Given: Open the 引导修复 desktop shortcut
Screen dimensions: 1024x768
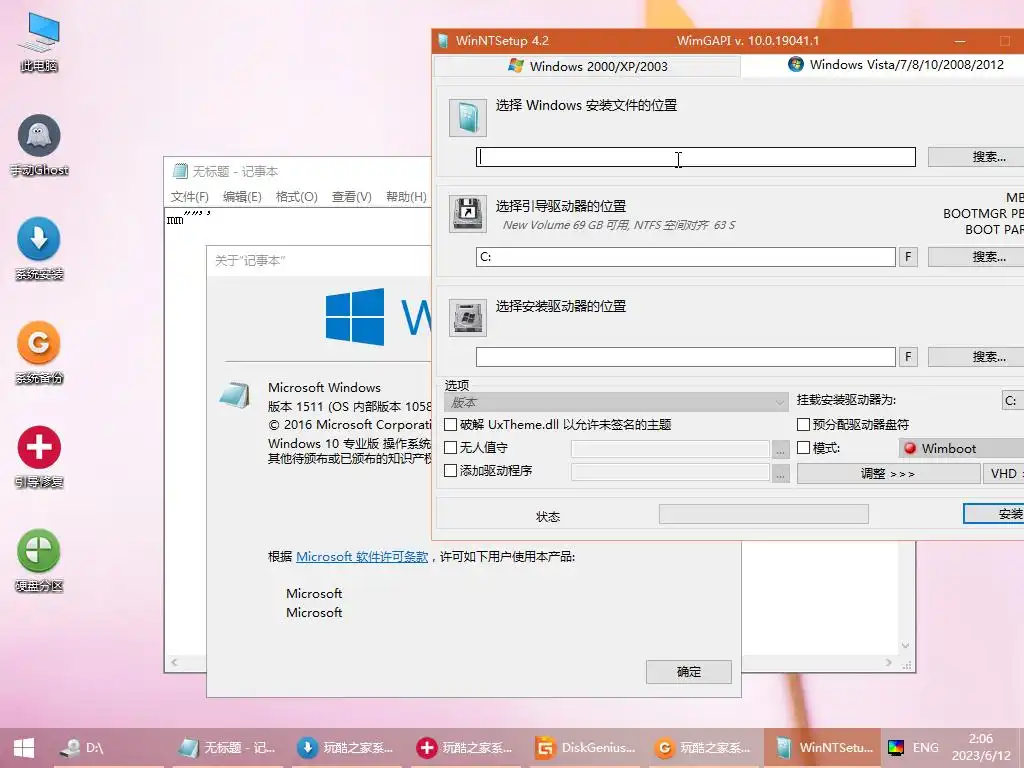Looking at the screenshot, I should pyautogui.click(x=39, y=456).
